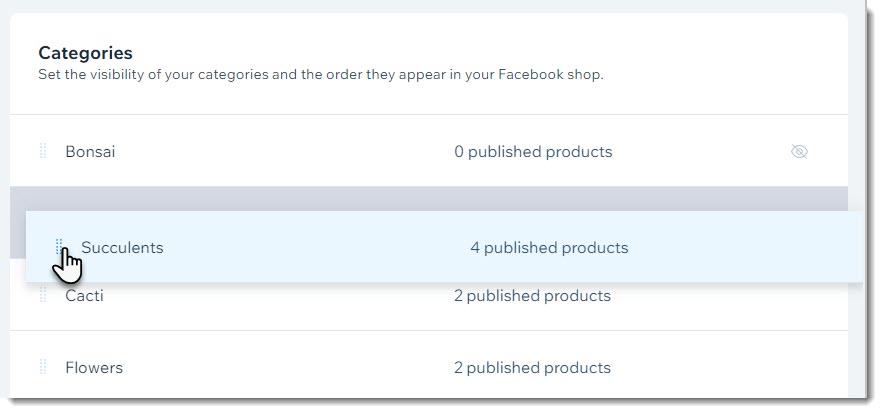Click the drag handle beside Bonsai
This screenshot has width=882, height=413.
pos(43,151)
